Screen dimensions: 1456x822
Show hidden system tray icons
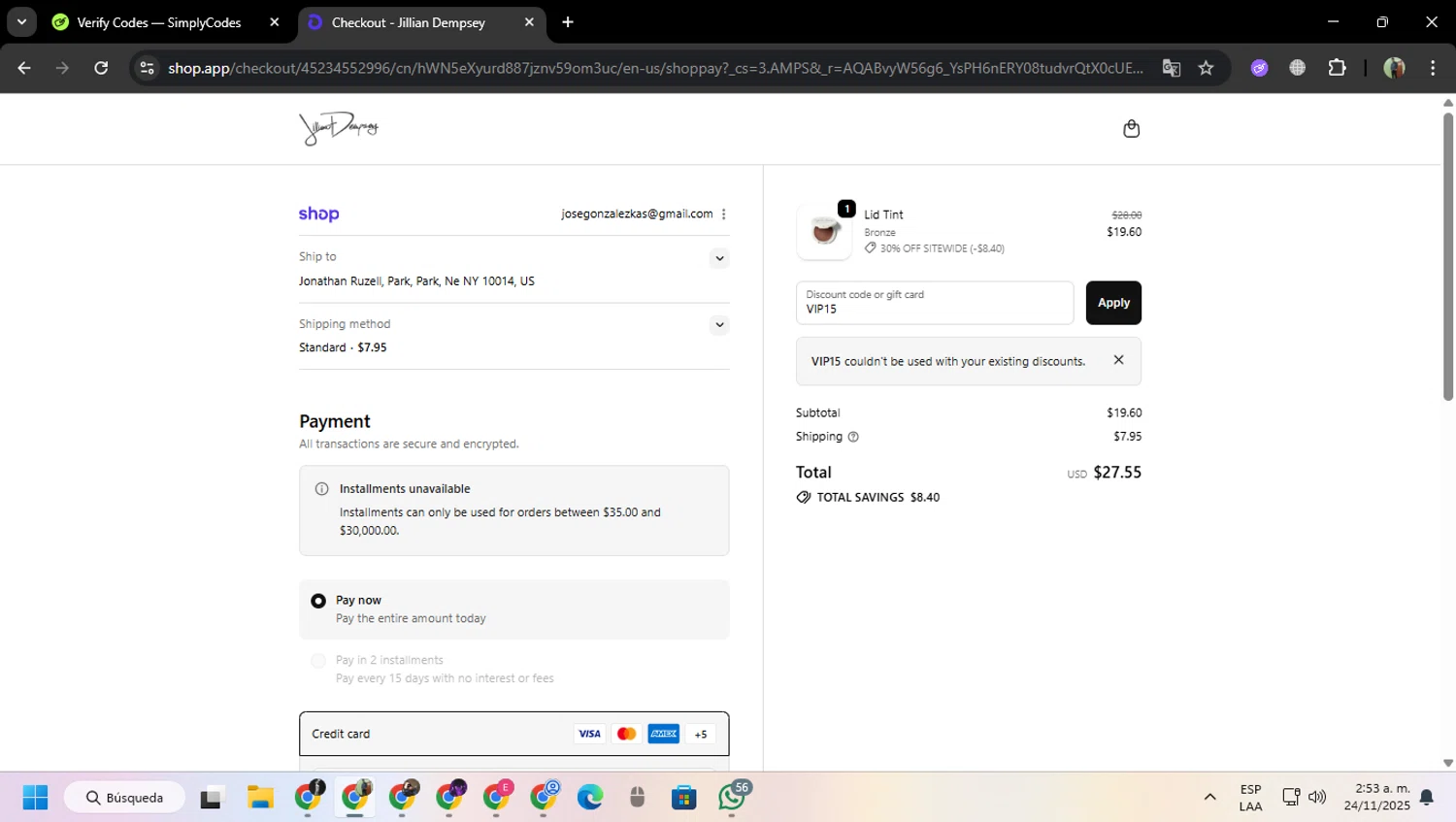[1209, 798]
